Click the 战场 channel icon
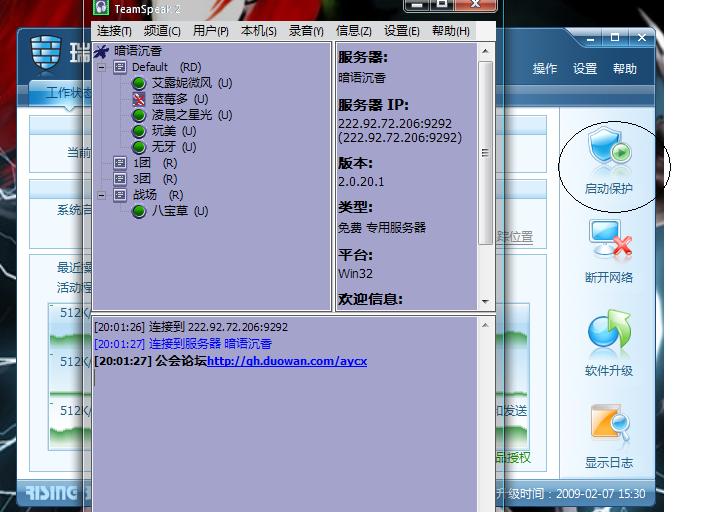The width and height of the screenshot is (720, 512). click(x=120, y=195)
